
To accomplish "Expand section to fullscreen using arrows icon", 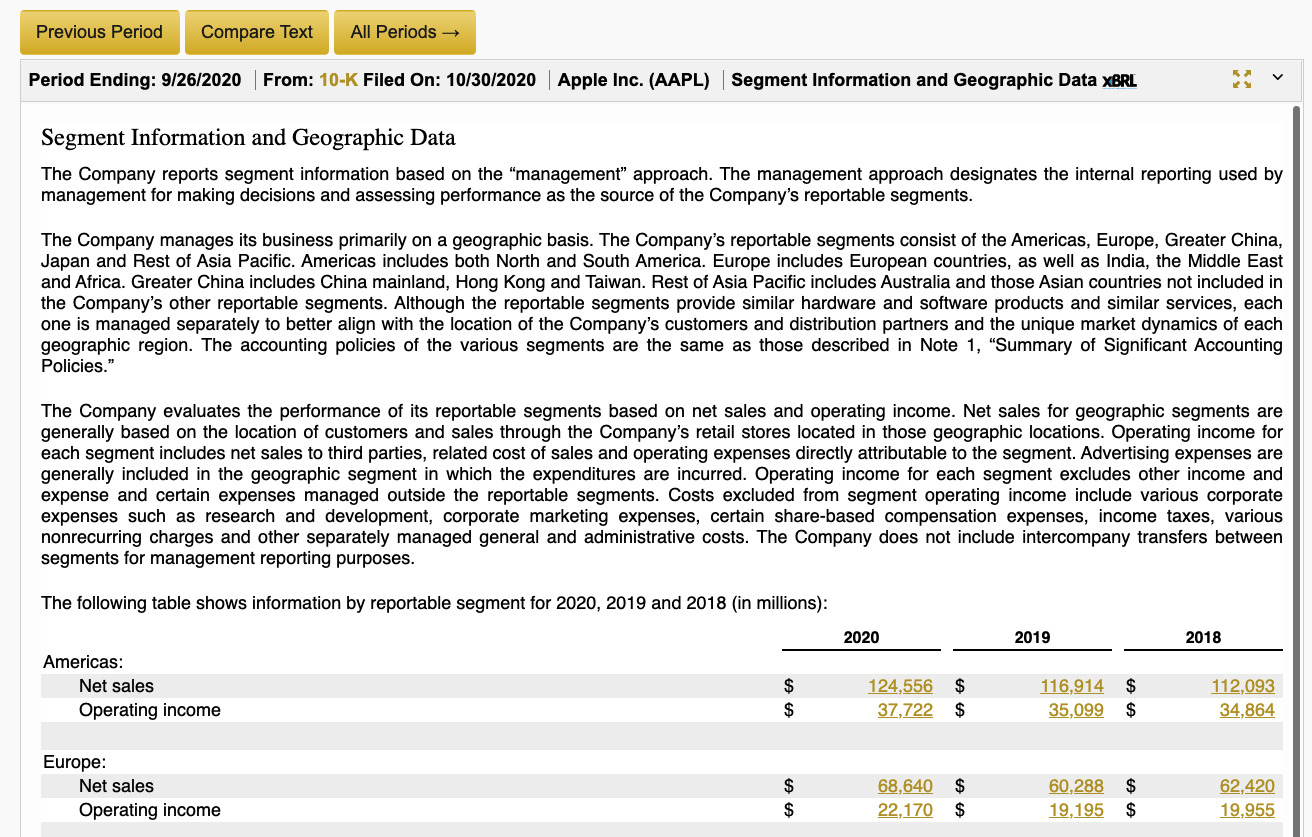I will [1242, 78].
